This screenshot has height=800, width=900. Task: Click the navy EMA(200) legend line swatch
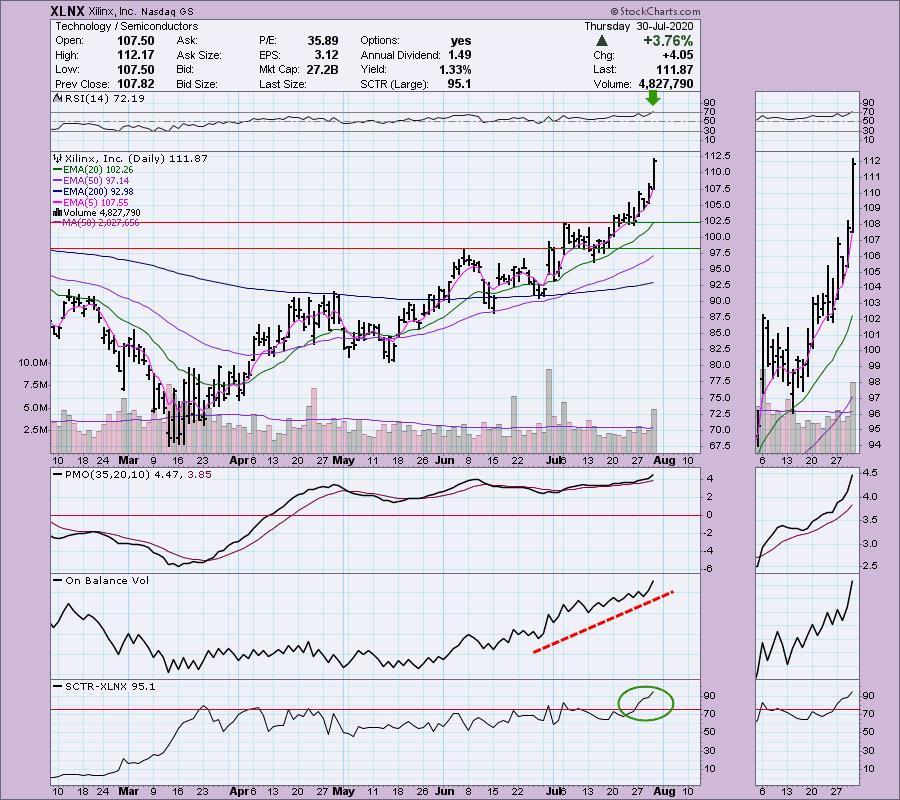57,192
